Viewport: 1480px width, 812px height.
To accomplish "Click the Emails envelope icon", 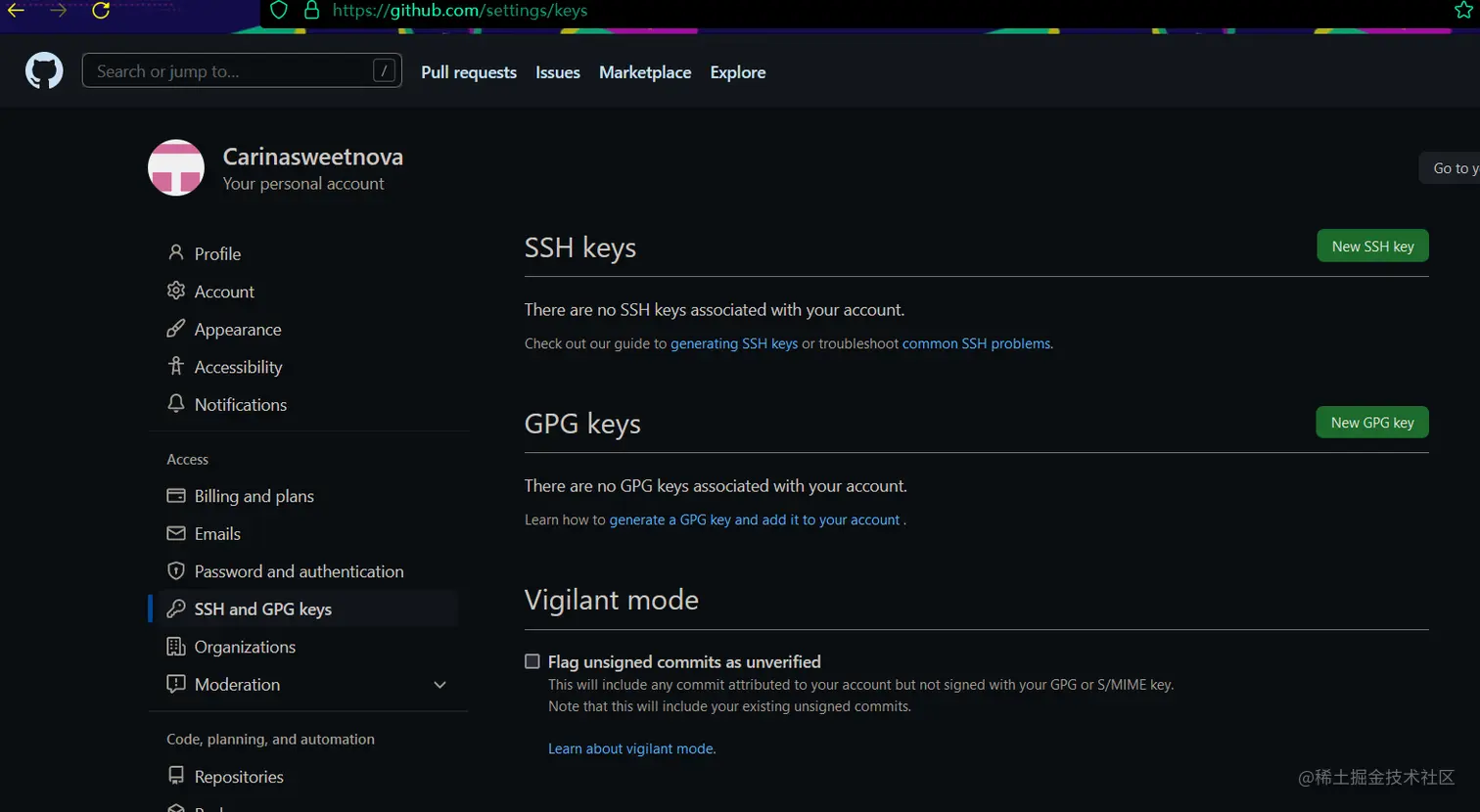I will coord(176,533).
